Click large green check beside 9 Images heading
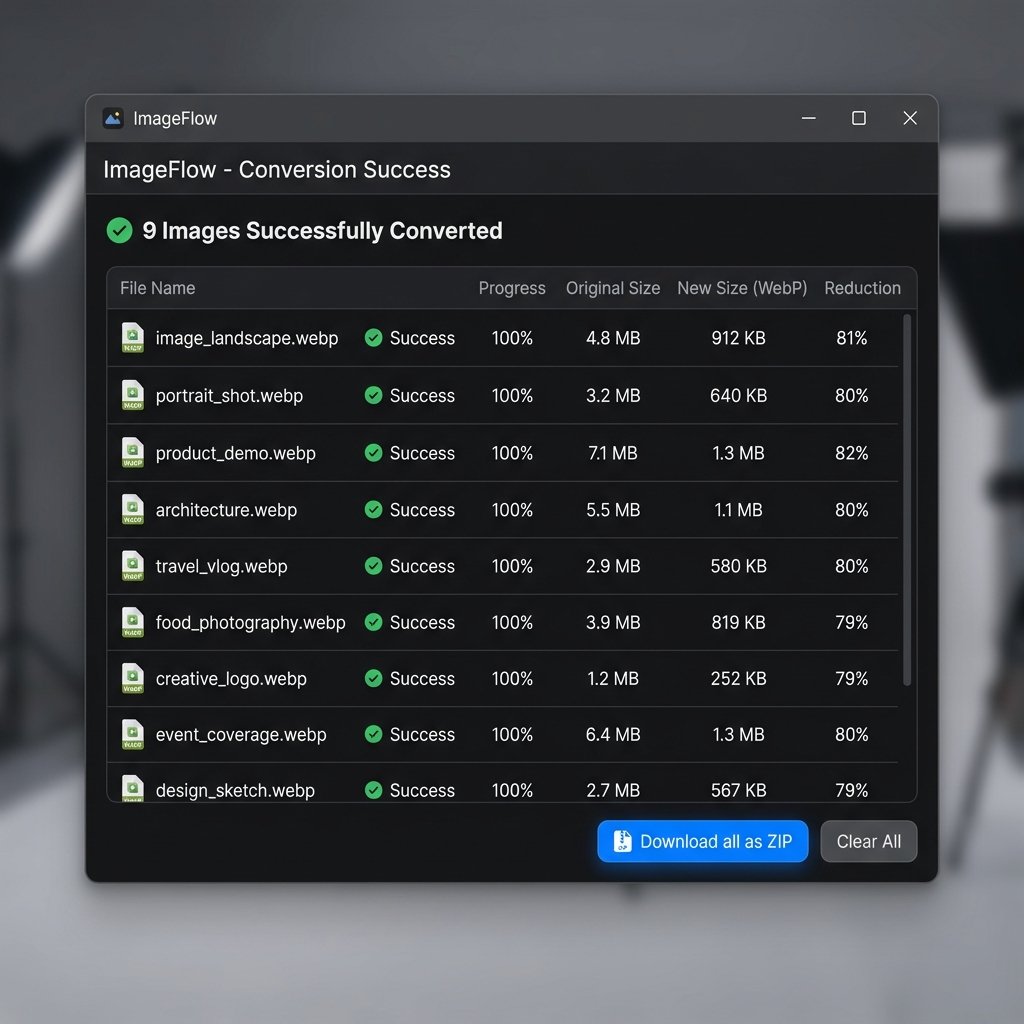 point(120,230)
